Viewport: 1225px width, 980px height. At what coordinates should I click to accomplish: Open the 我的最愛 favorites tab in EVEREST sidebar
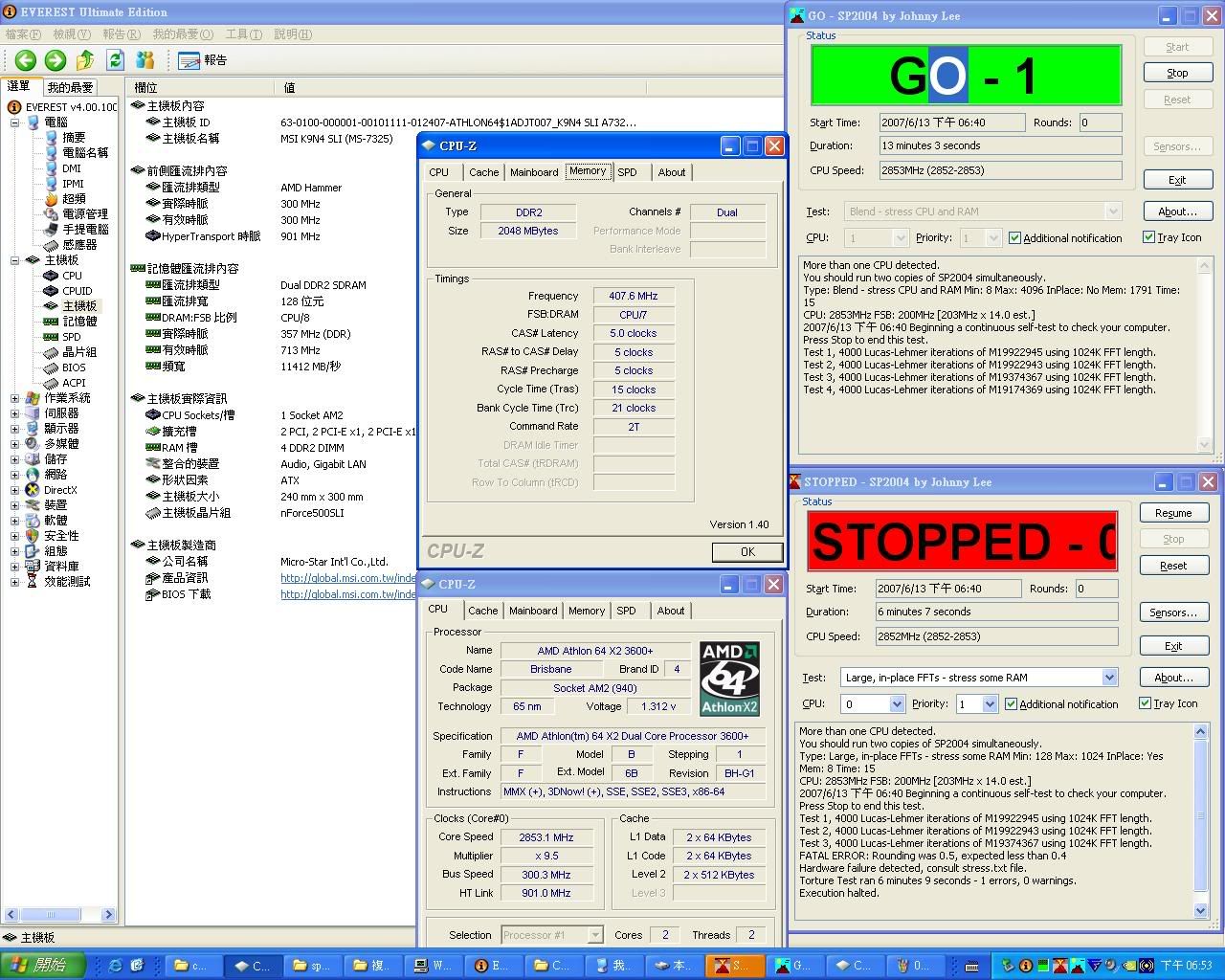coord(70,87)
